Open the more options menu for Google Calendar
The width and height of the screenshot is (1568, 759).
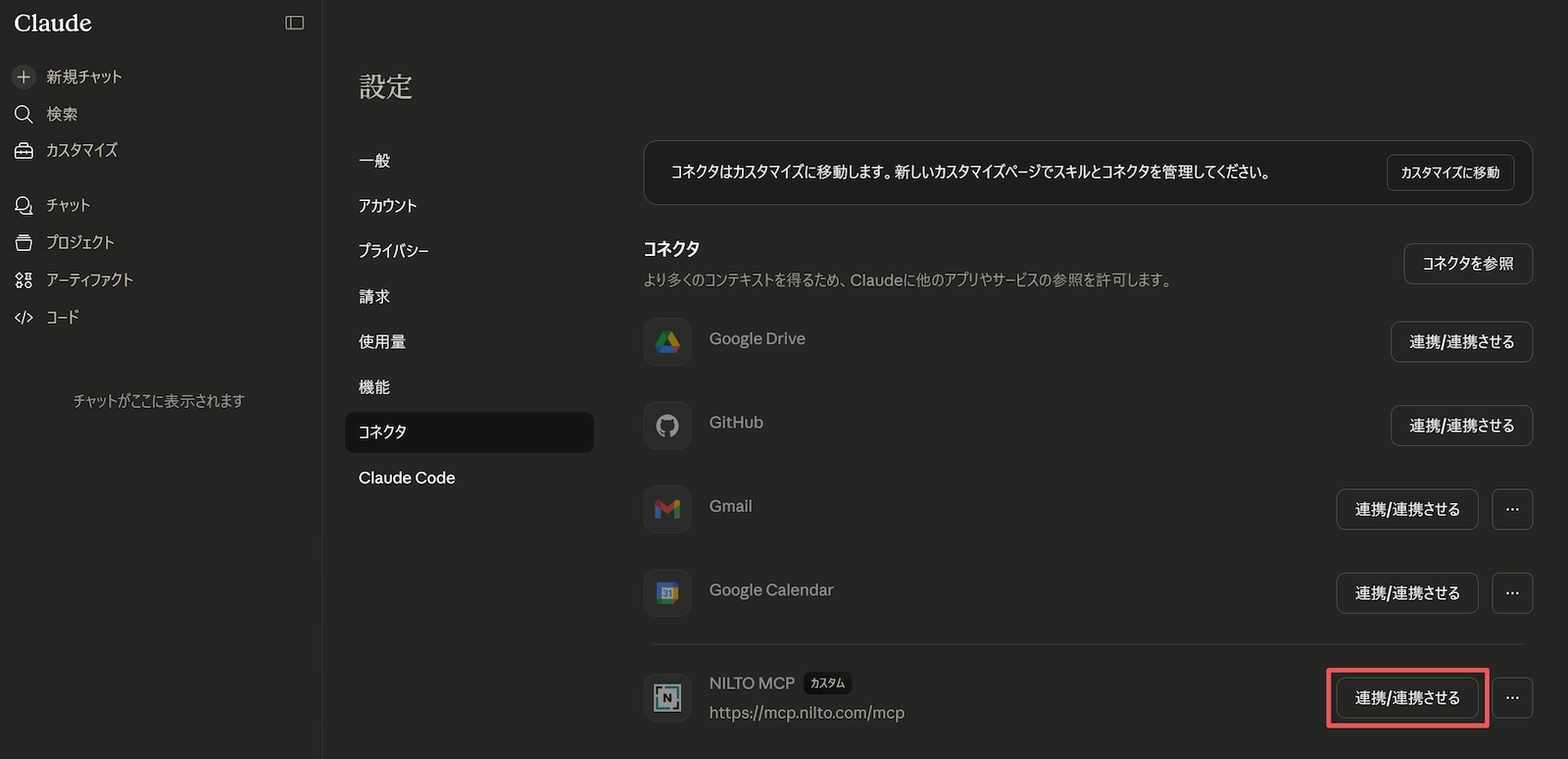click(1512, 593)
